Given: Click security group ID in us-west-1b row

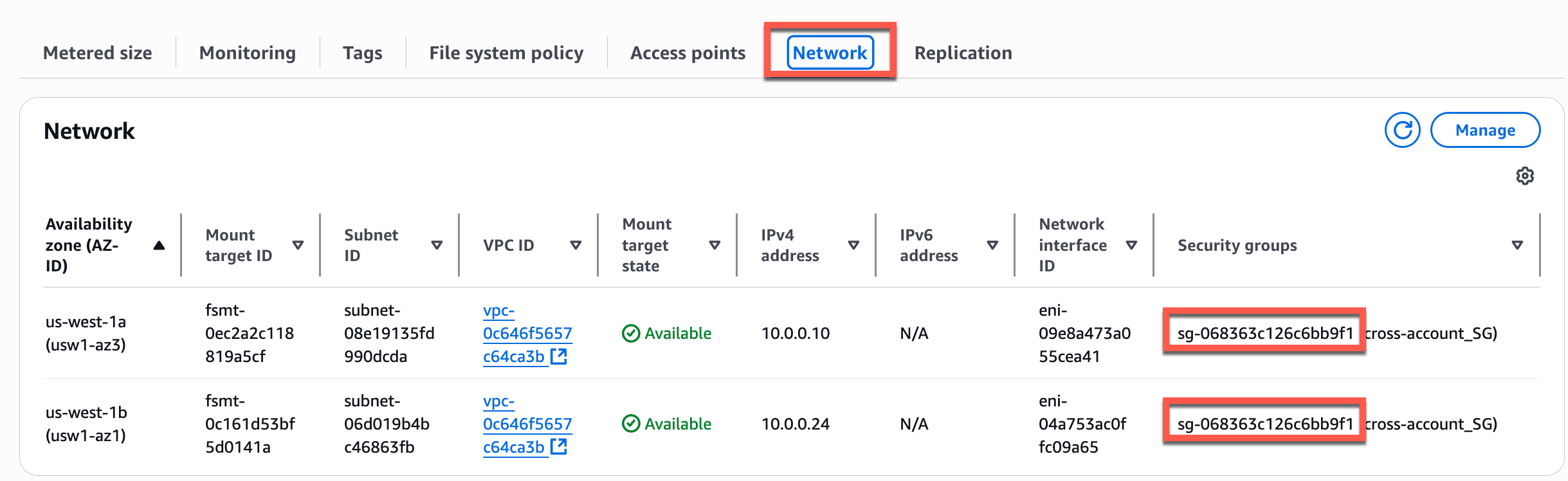Looking at the screenshot, I should click(1265, 424).
